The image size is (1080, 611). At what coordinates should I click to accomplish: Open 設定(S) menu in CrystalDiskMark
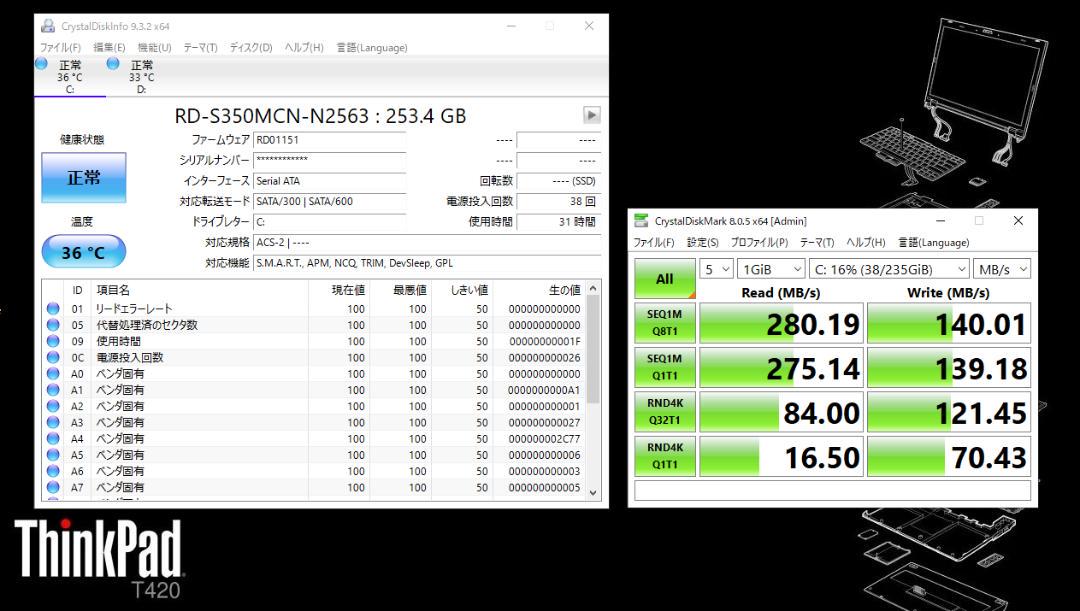click(703, 242)
